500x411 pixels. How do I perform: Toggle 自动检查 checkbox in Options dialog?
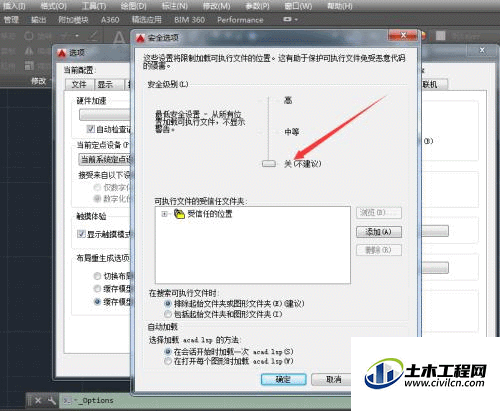[x=91, y=129]
